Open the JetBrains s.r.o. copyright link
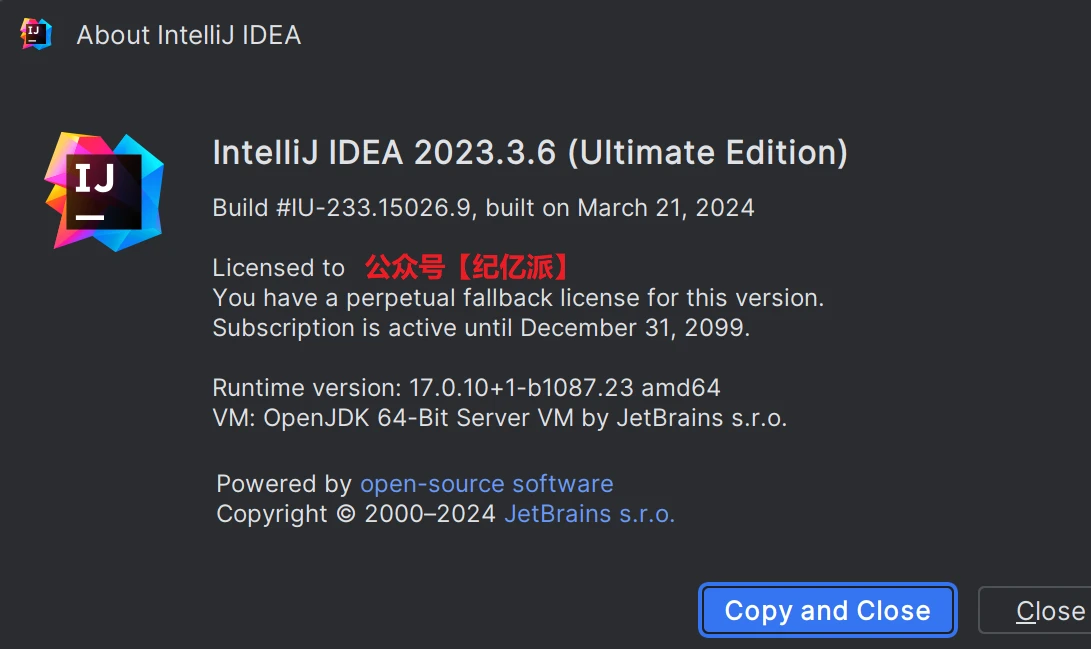 coord(589,514)
